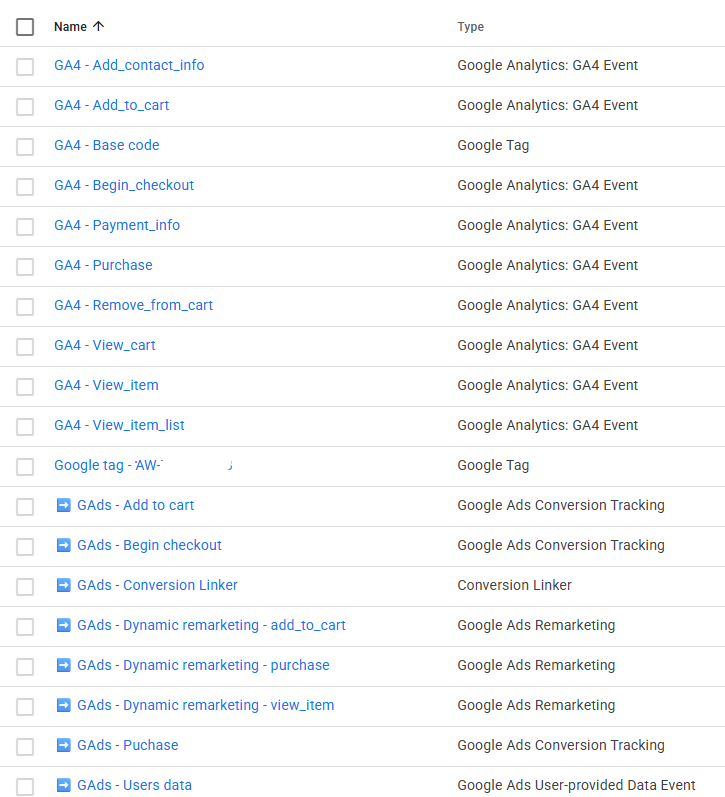This screenshot has height=797, width=725.
Task: Select checkbox for GA4 - View_cart
Action: (25, 347)
